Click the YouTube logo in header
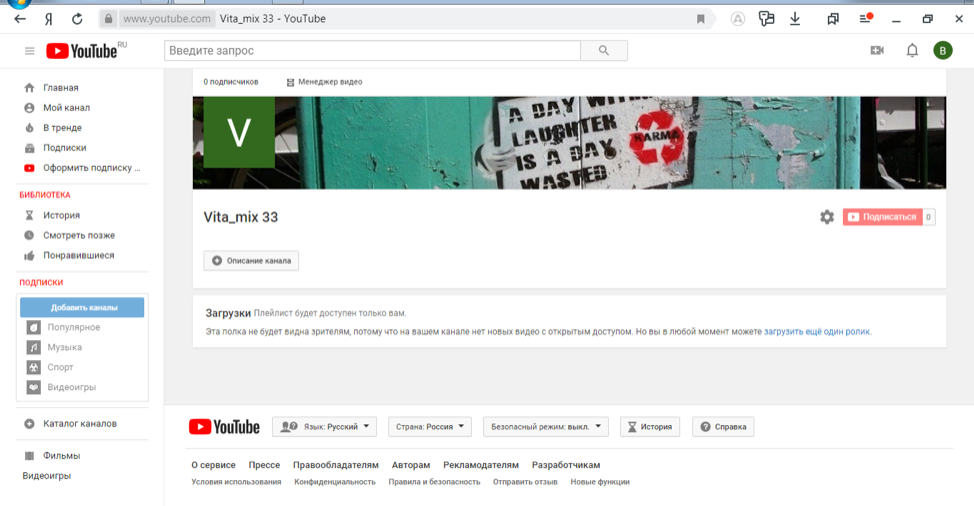Image resolution: width=974 pixels, height=506 pixels. [x=82, y=51]
